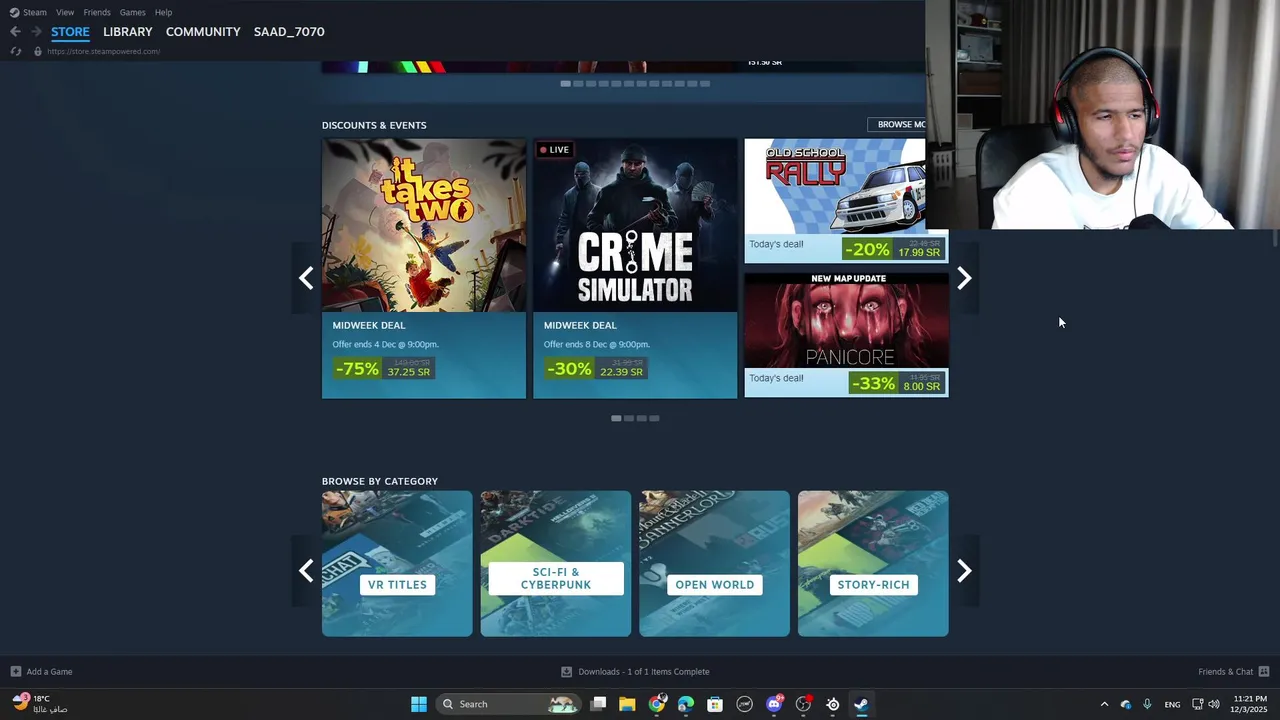The height and width of the screenshot is (720, 1280).
Task: Open Task View on taskbar
Action: point(598,704)
